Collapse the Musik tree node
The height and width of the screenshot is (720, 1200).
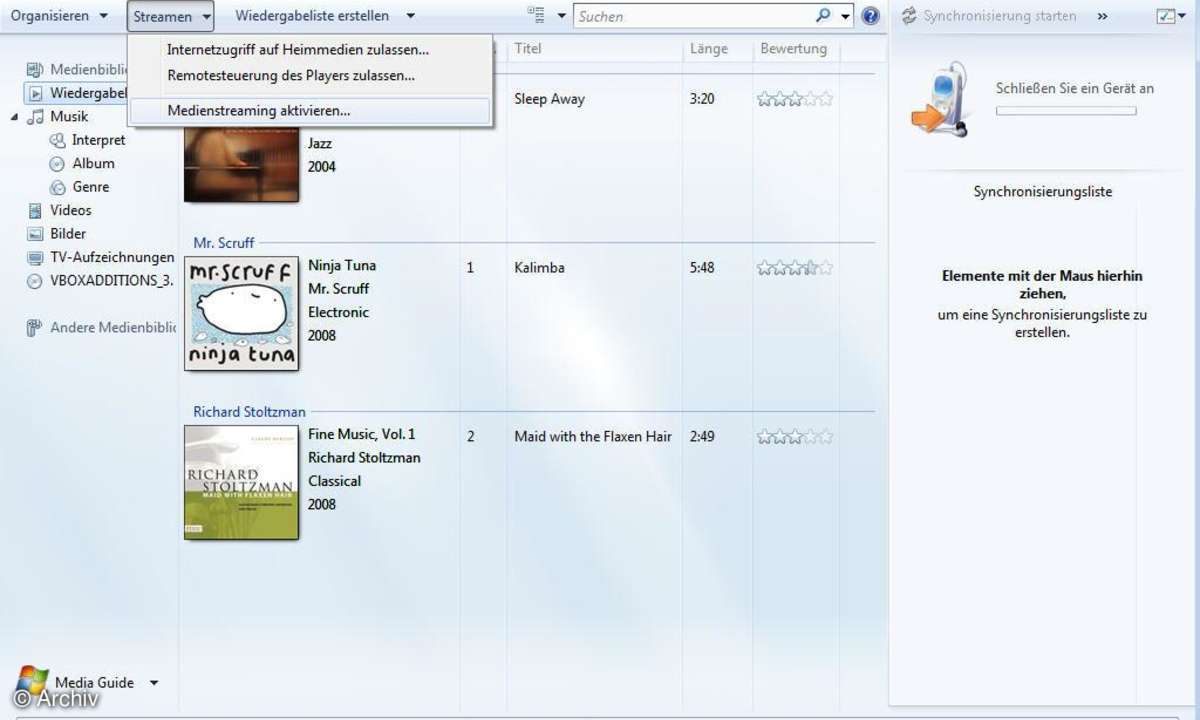(15, 117)
